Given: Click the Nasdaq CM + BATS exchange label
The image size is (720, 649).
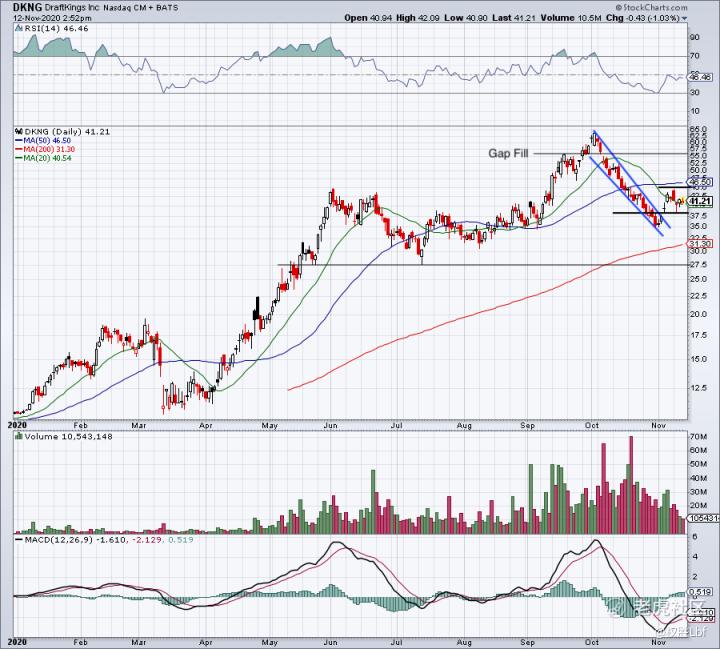Looking at the screenshot, I should point(141,8).
